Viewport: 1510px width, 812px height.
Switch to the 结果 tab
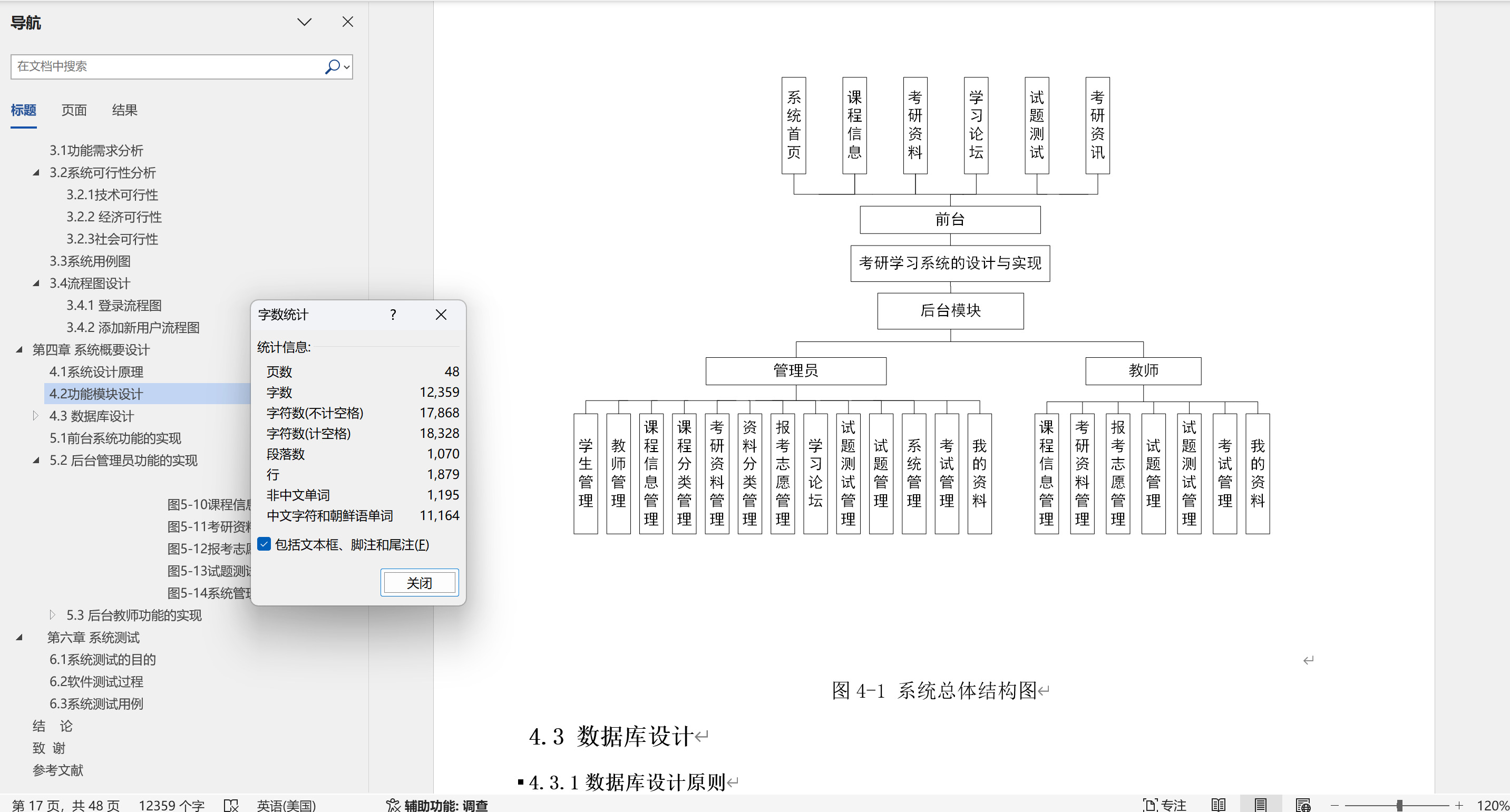click(x=124, y=110)
